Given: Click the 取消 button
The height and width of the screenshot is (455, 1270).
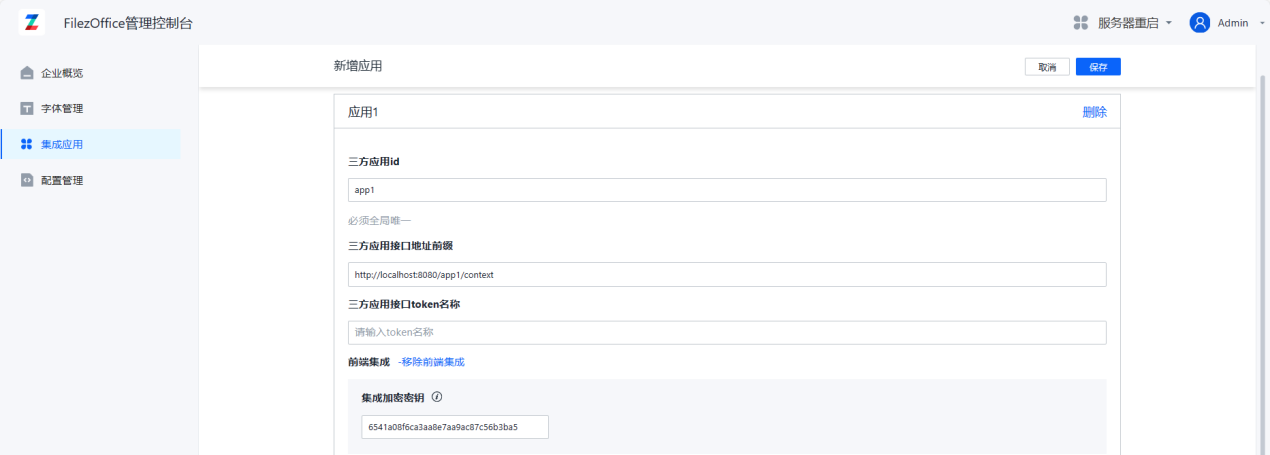Looking at the screenshot, I should (1047, 67).
